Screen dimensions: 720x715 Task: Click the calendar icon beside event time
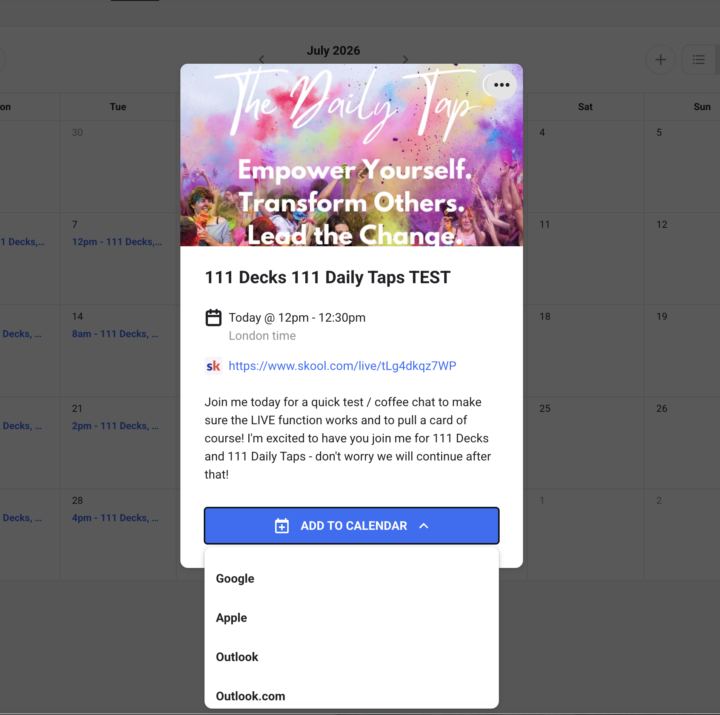pyautogui.click(x=213, y=318)
